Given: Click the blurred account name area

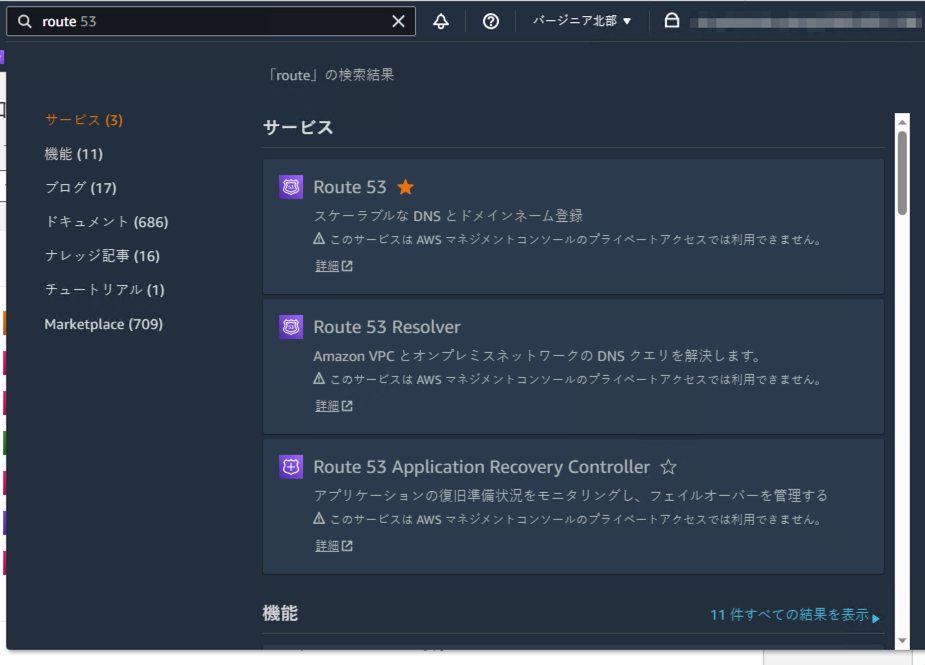Looking at the screenshot, I should tap(805, 22).
